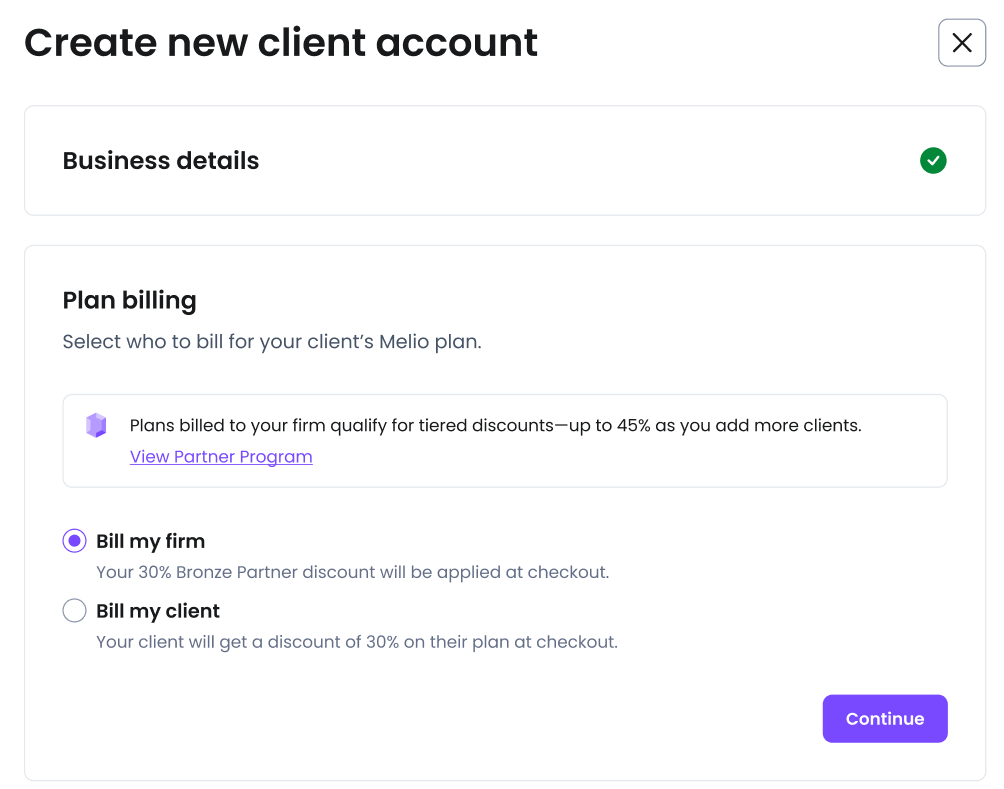The width and height of the screenshot is (1004, 789).
Task: Click the client discount at checkout description
Action: 357,642
